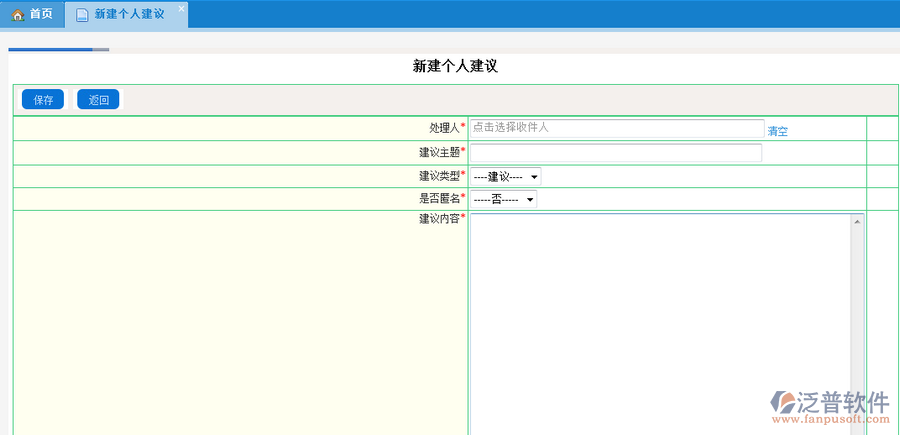
Task: Click the 新建个人建议 page heading
Action: click(x=455, y=67)
